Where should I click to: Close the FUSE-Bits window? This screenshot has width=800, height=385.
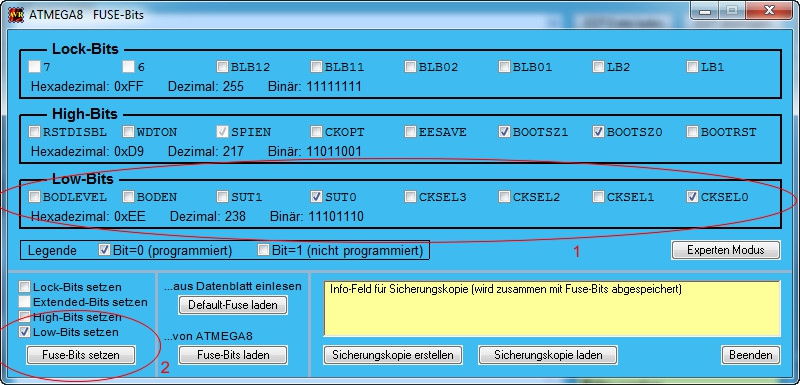point(768,11)
